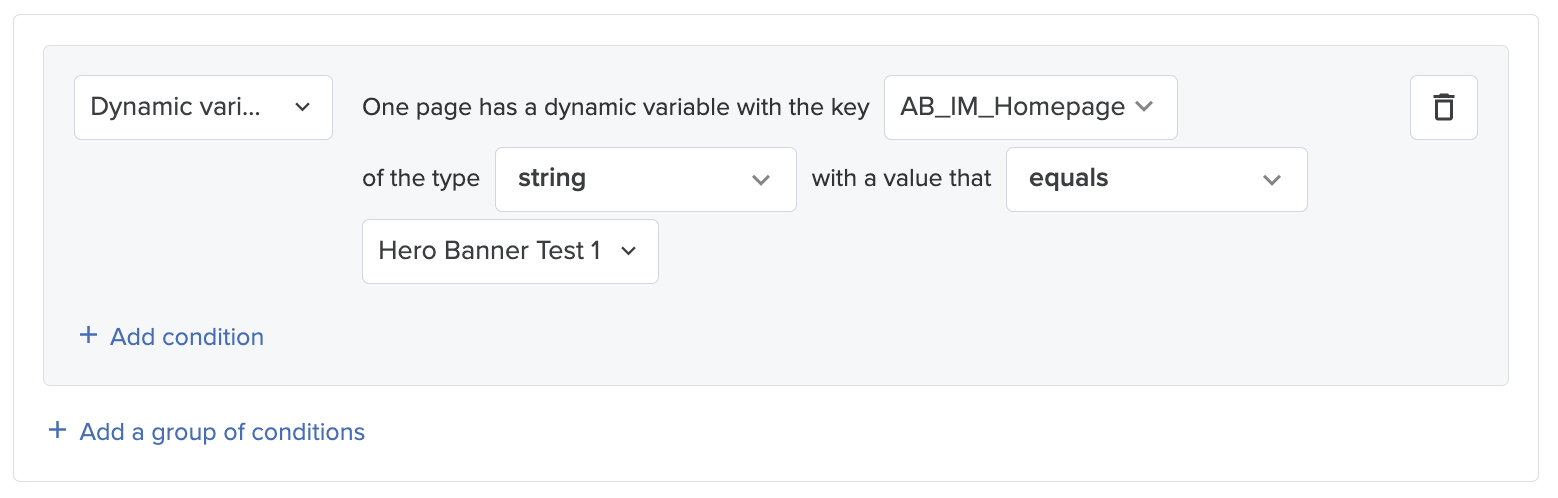Open the Hero Banner Test 1 value dropdown

tap(510, 251)
